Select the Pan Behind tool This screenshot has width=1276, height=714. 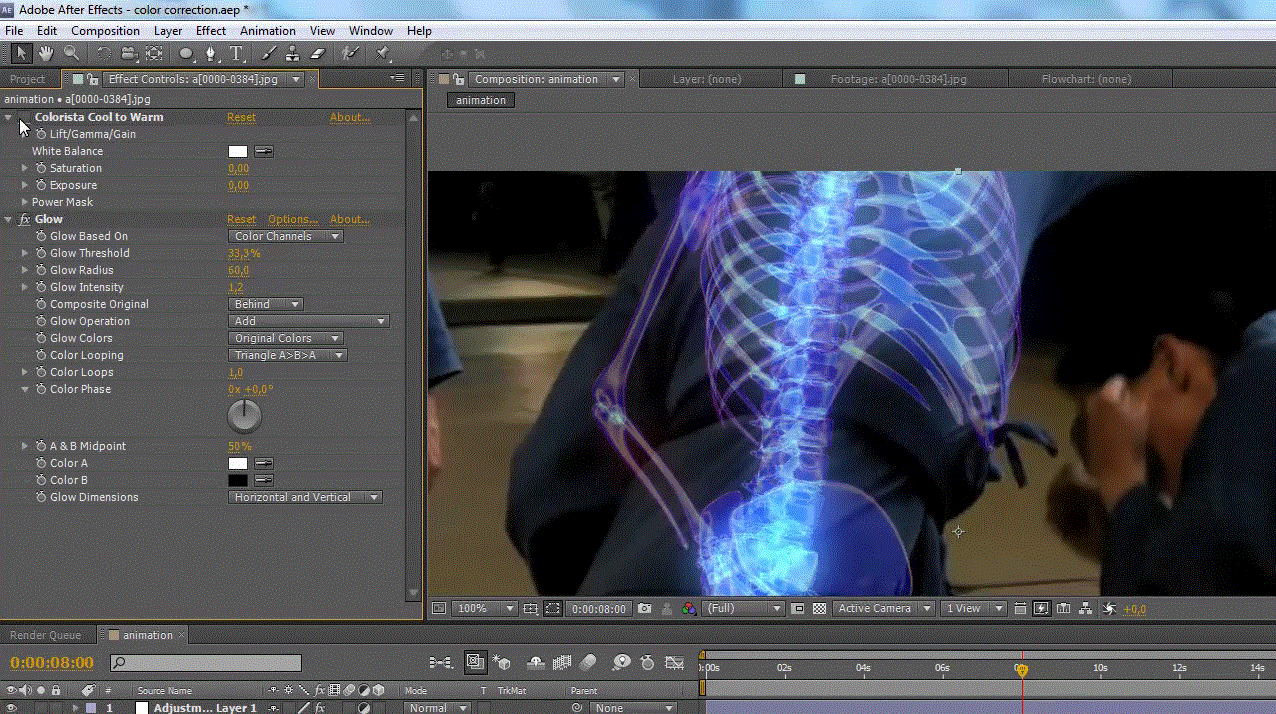[x=154, y=53]
